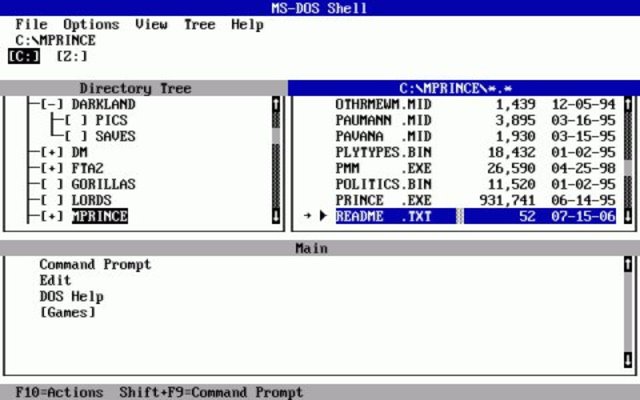Expand the FTA2 directory
The image size is (640, 400).
(52, 168)
